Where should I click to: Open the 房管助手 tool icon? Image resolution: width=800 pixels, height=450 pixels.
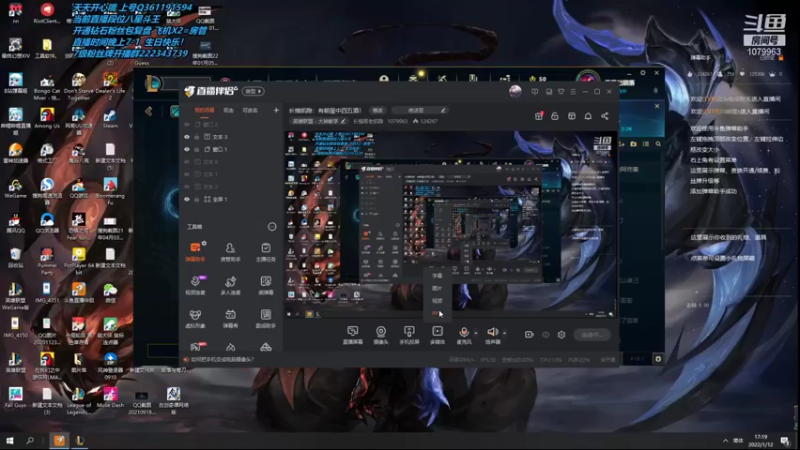tap(230, 252)
